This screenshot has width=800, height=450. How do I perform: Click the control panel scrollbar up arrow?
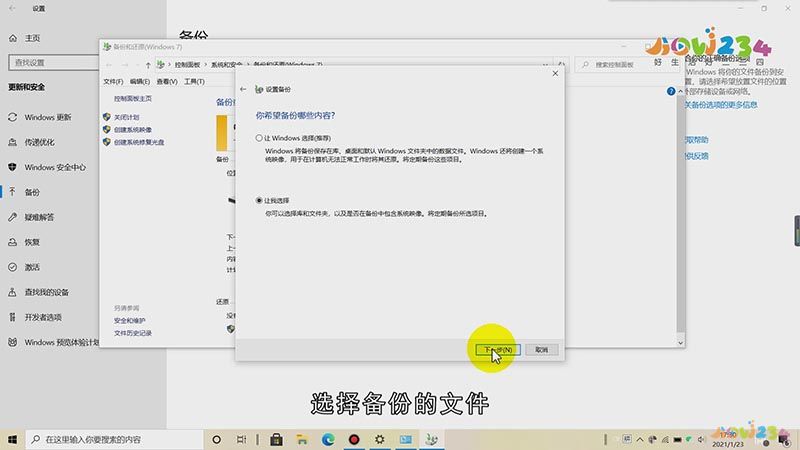click(681, 91)
